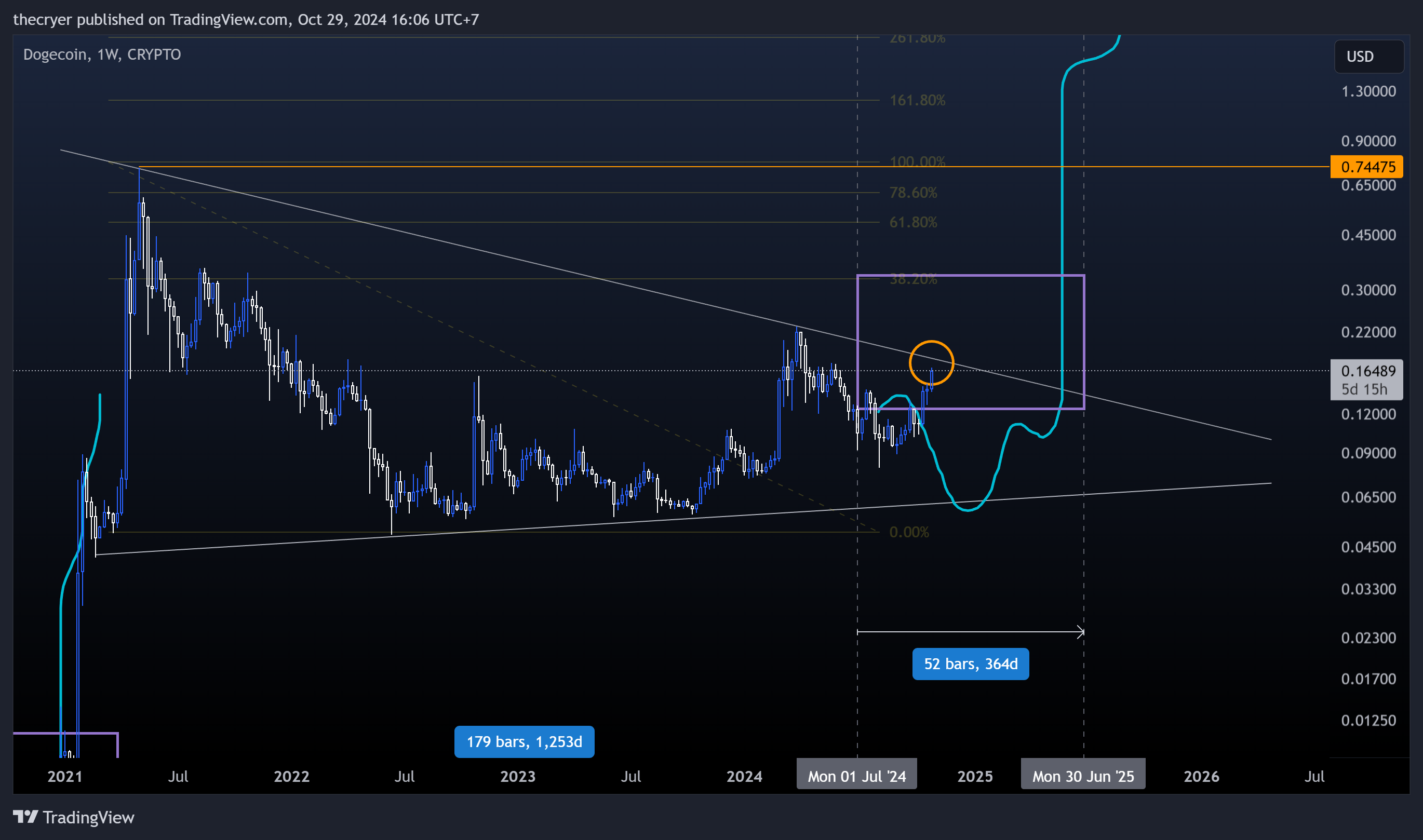Viewport: 1423px width, 840px height.
Task: Click the 61.80% Fibonacci level label
Action: point(913,222)
